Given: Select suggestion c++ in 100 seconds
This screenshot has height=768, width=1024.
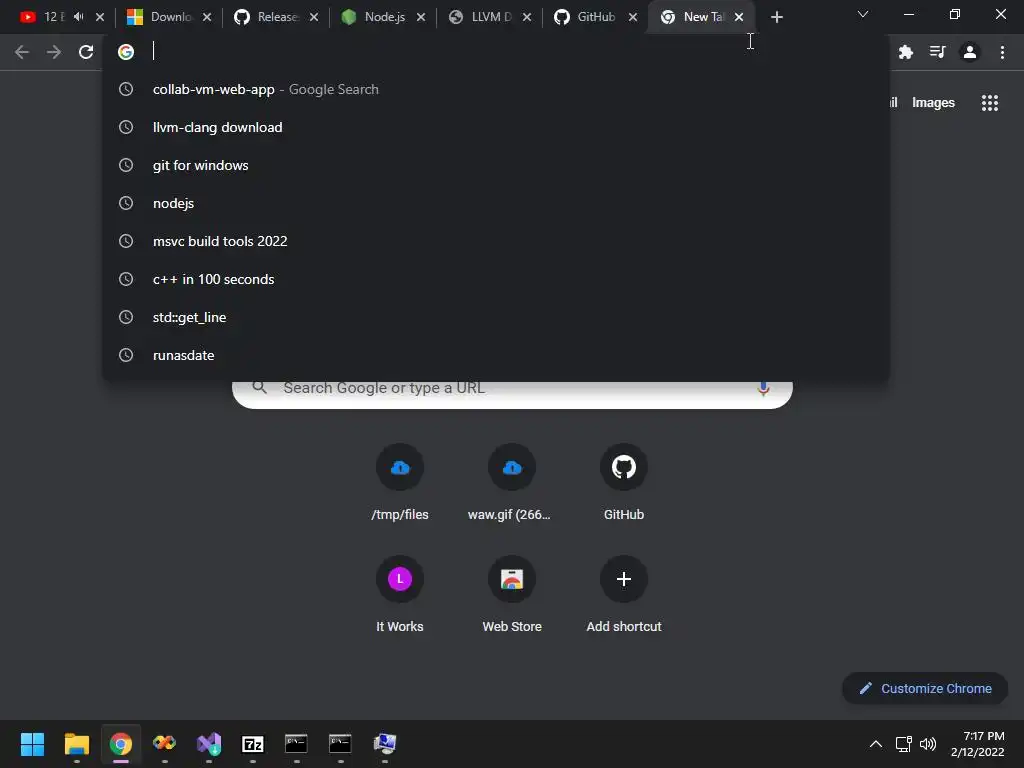Looking at the screenshot, I should click(496, 279).
